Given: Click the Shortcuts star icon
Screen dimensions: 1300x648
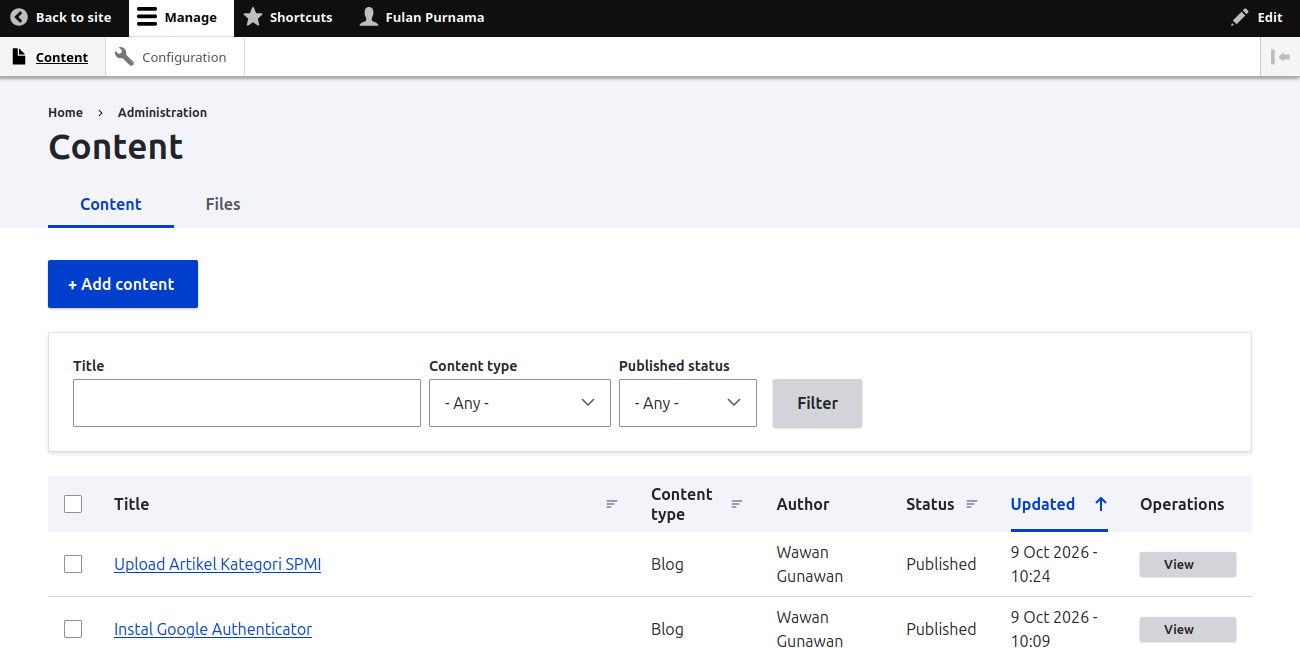Looking at the screenshot, I should click(253, 17).
